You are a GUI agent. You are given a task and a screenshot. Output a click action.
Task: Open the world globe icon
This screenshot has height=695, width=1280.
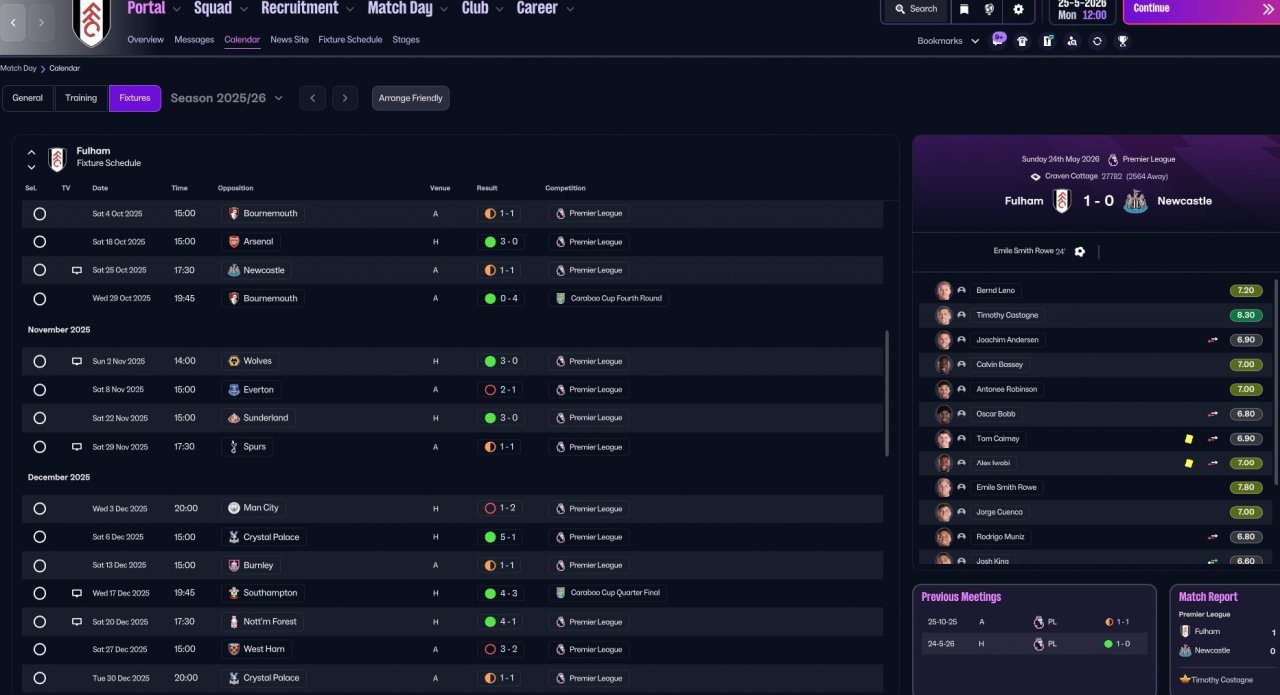(x=990, y=9)
